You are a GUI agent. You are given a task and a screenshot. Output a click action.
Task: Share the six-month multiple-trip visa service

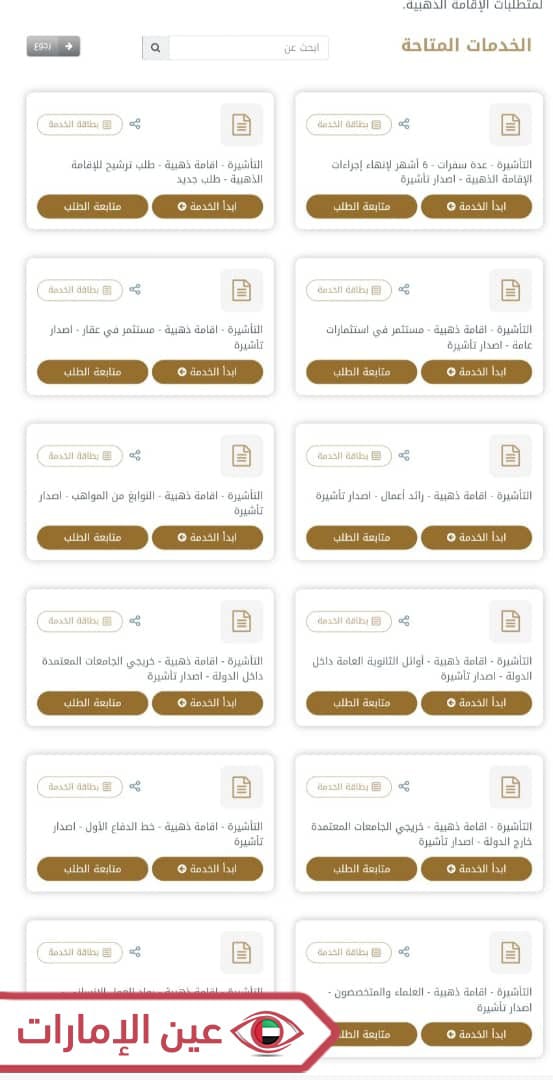pos(404,124)
